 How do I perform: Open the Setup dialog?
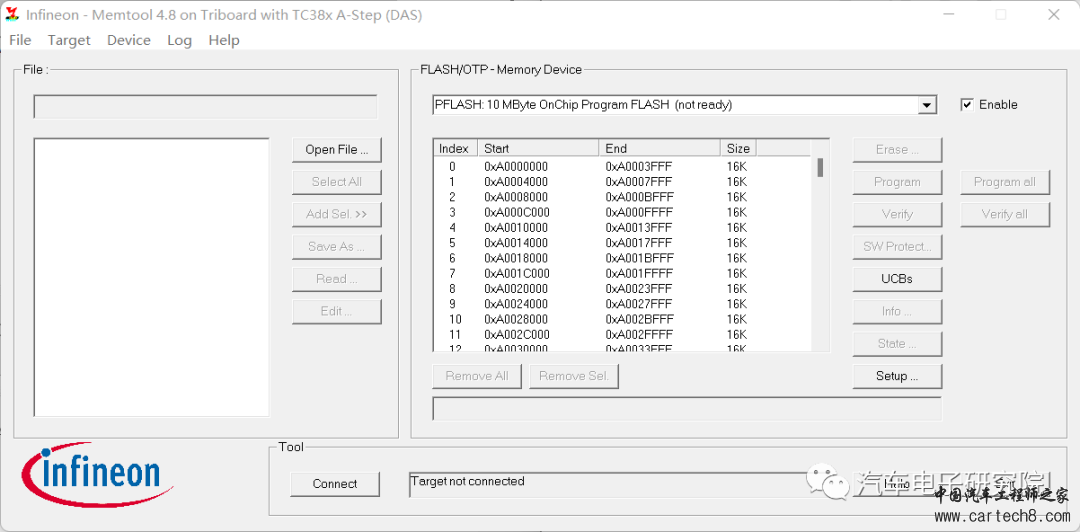pos(897,376)
